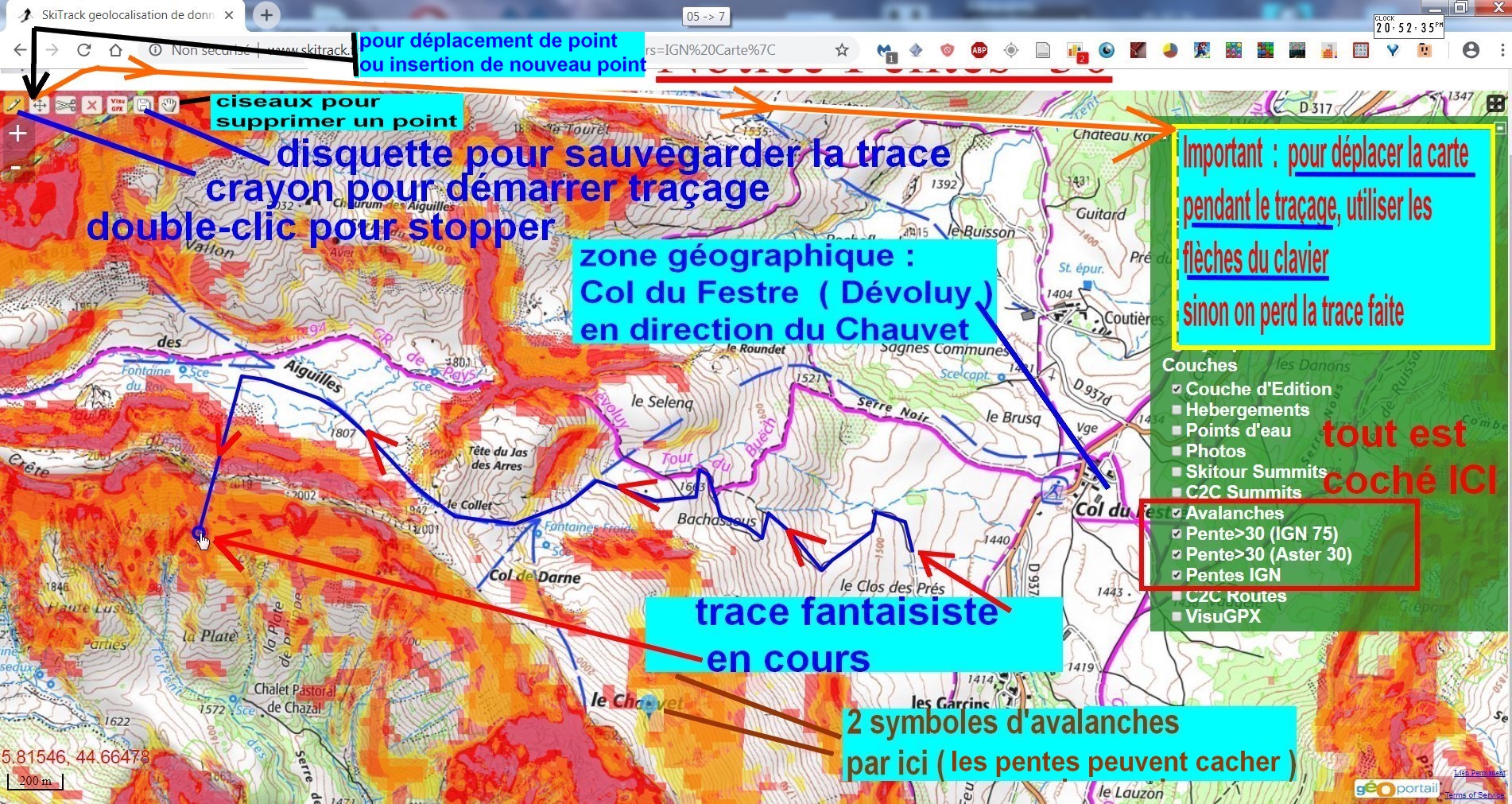
Task: Save the trace with the diskette icon
Action: point(143,104)
